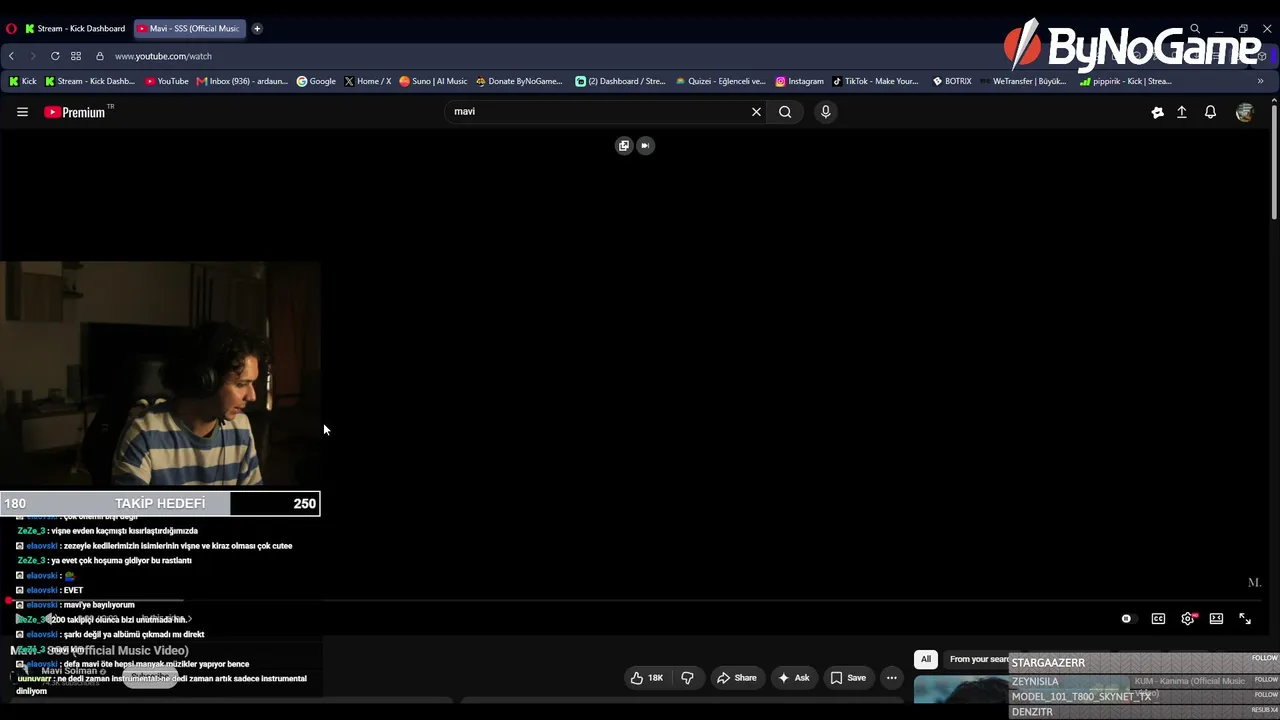The width and height of the screenshot is (1280, 720).
Task: Select the All filter chip
Action: click(x=926, y=659)
